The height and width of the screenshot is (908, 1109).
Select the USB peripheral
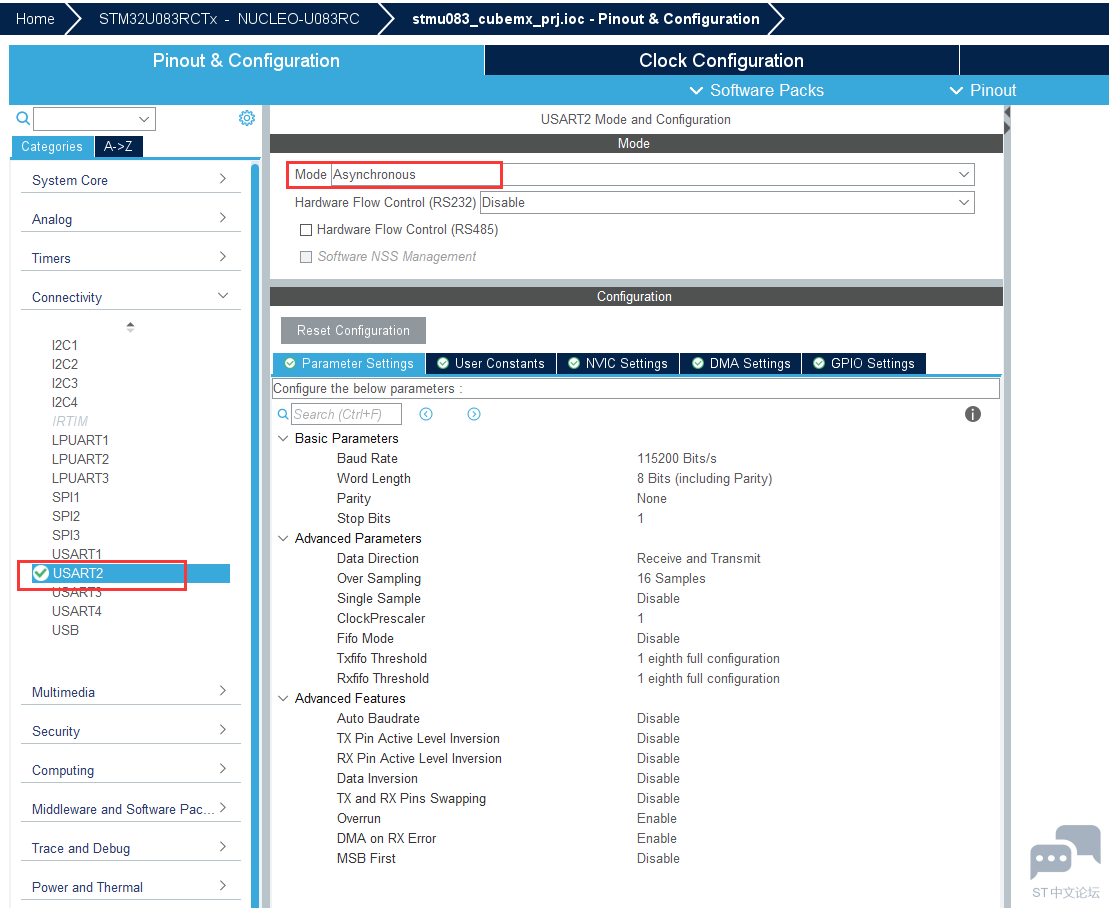65,630
